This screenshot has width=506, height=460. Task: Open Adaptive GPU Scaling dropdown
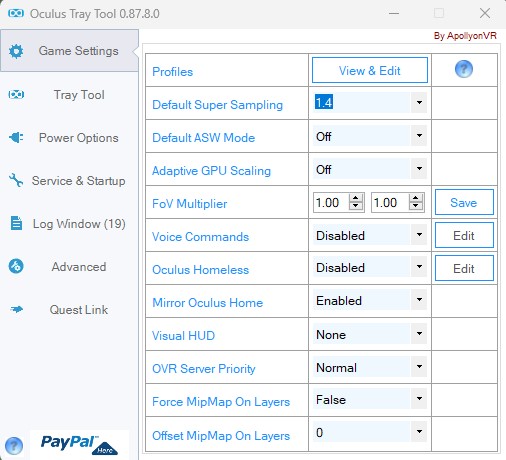[x=419, y=168]
